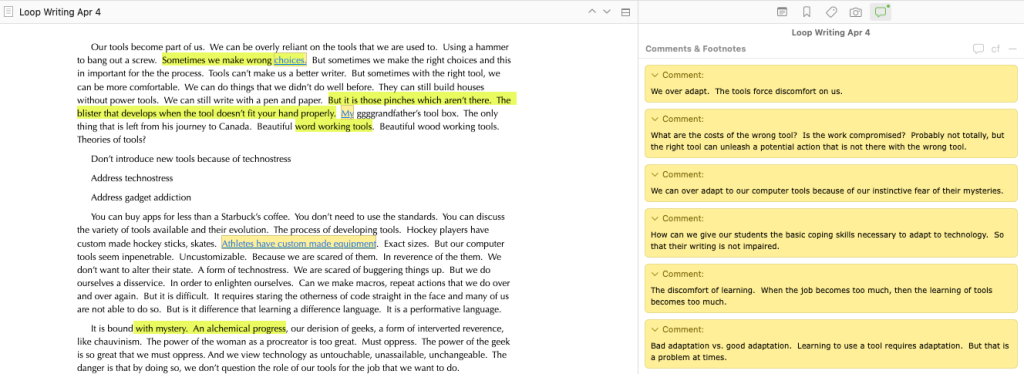This screenshot has height=374, width=1024.
Task: Open the Bookmarks inspector tab
Action: [x=807, y=12]
